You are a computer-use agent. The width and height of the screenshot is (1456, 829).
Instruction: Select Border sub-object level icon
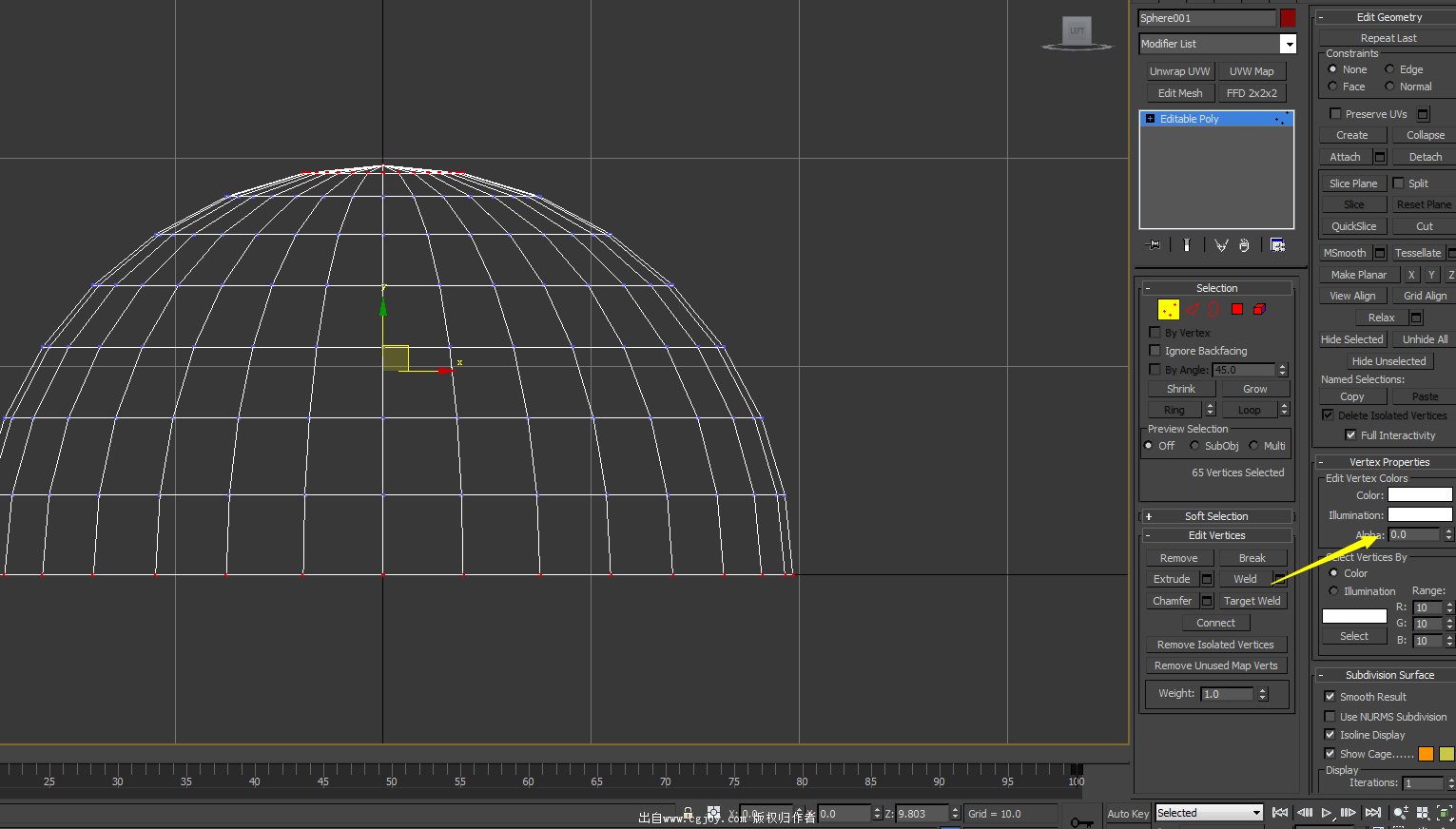pos(1214,309)
